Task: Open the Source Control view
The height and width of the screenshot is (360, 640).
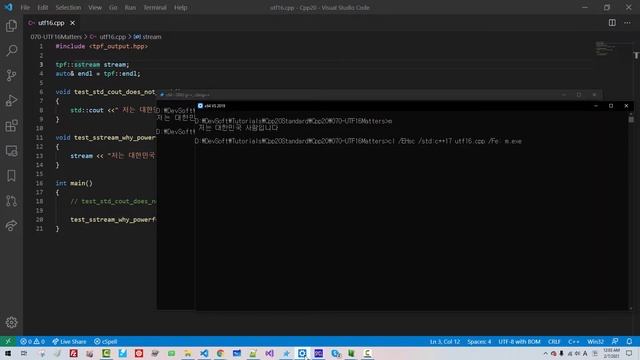Action: [x=11, y=76]
